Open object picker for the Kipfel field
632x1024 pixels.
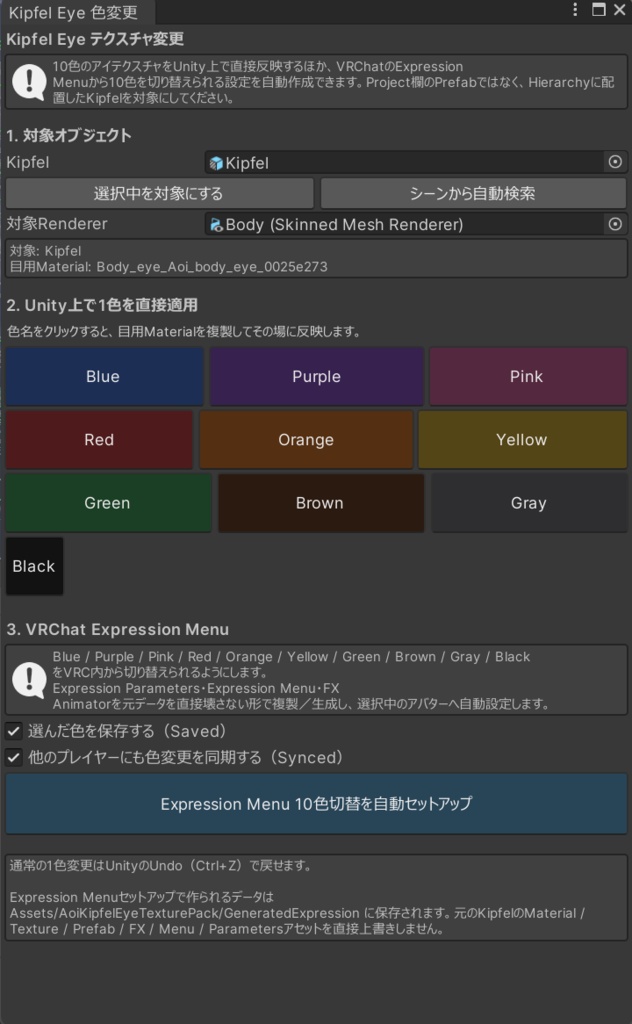615,162
